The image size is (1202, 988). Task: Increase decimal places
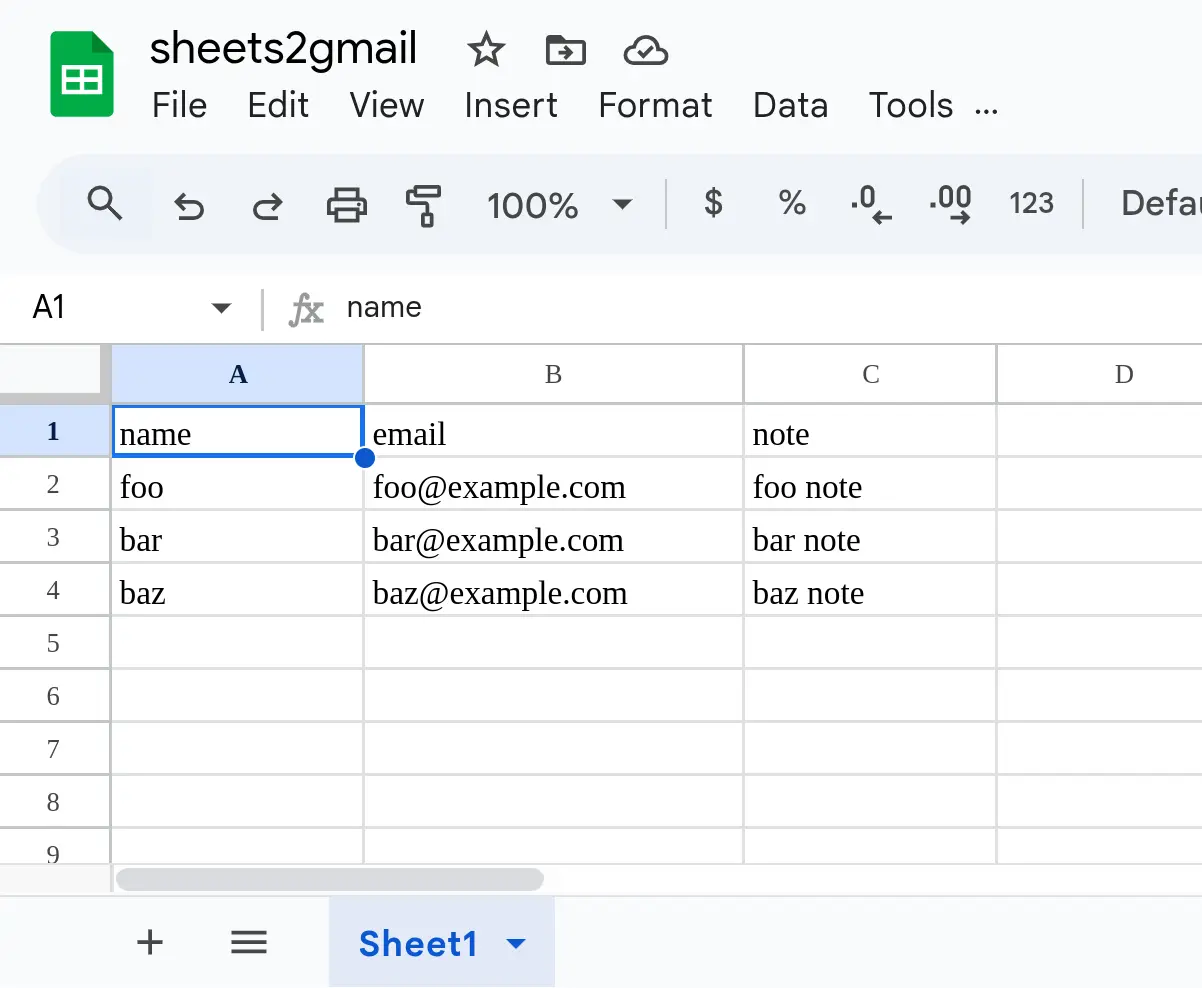950,204
